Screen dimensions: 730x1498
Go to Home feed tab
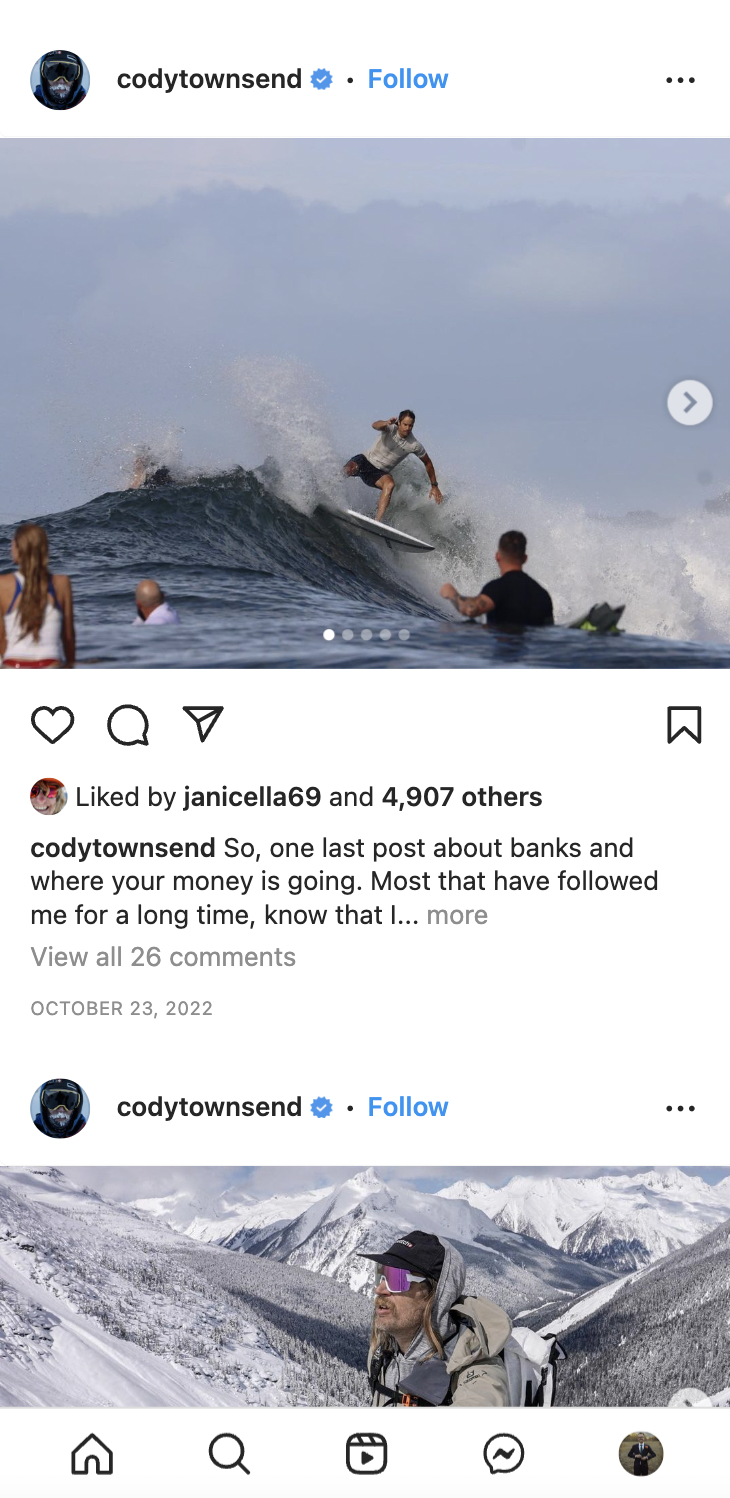[x=92, y=1453]
